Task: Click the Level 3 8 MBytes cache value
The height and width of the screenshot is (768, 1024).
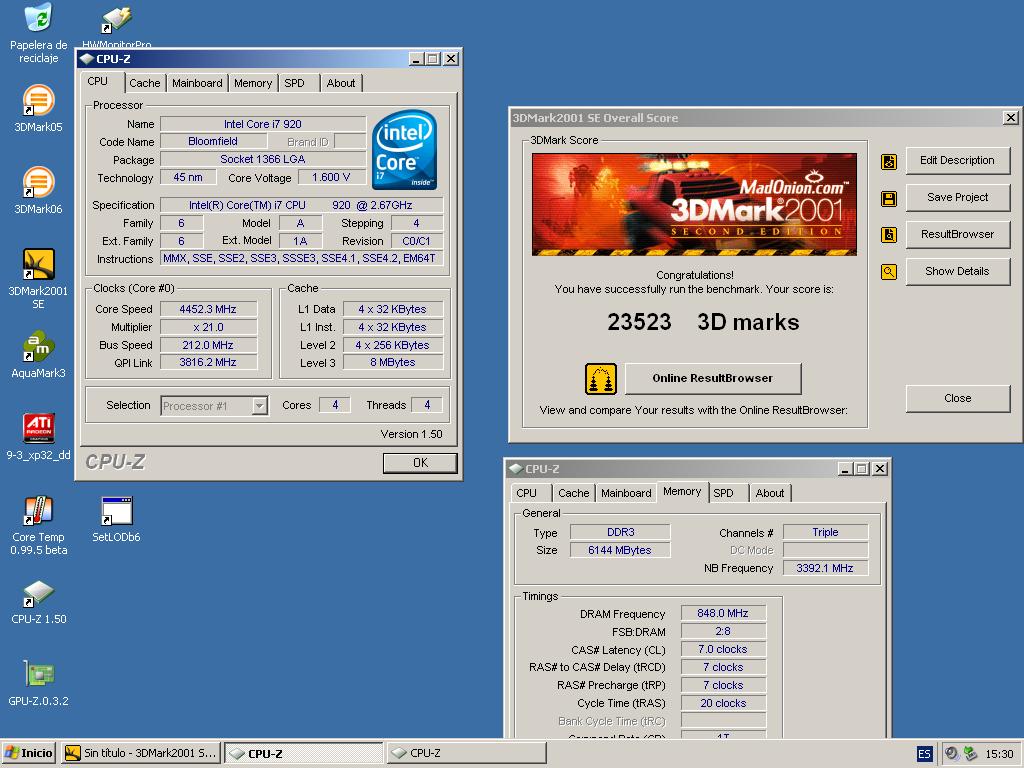Action: coord(393,362)
